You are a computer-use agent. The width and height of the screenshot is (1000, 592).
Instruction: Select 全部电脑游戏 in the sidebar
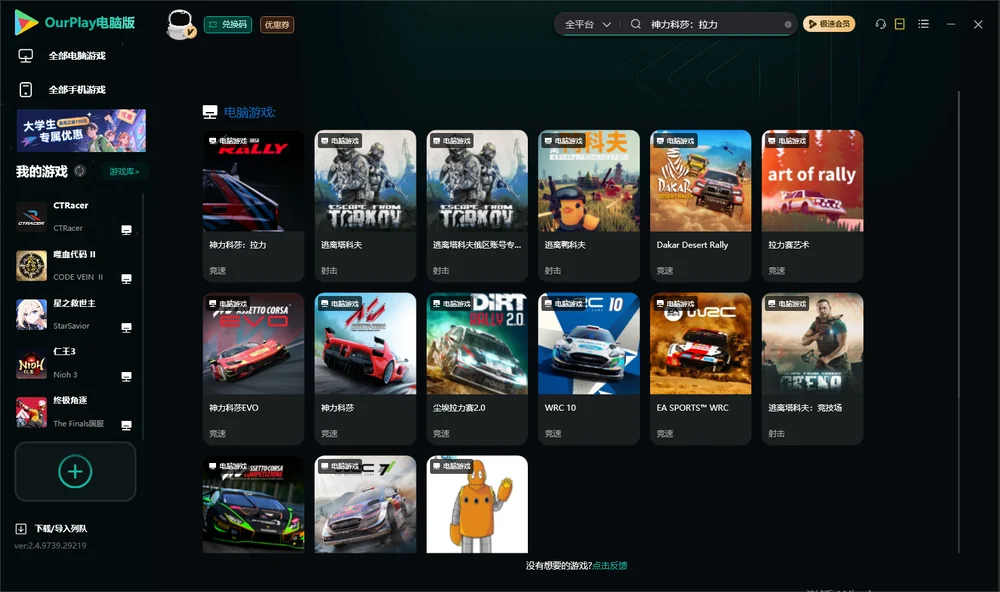click(x=77, y=56)
